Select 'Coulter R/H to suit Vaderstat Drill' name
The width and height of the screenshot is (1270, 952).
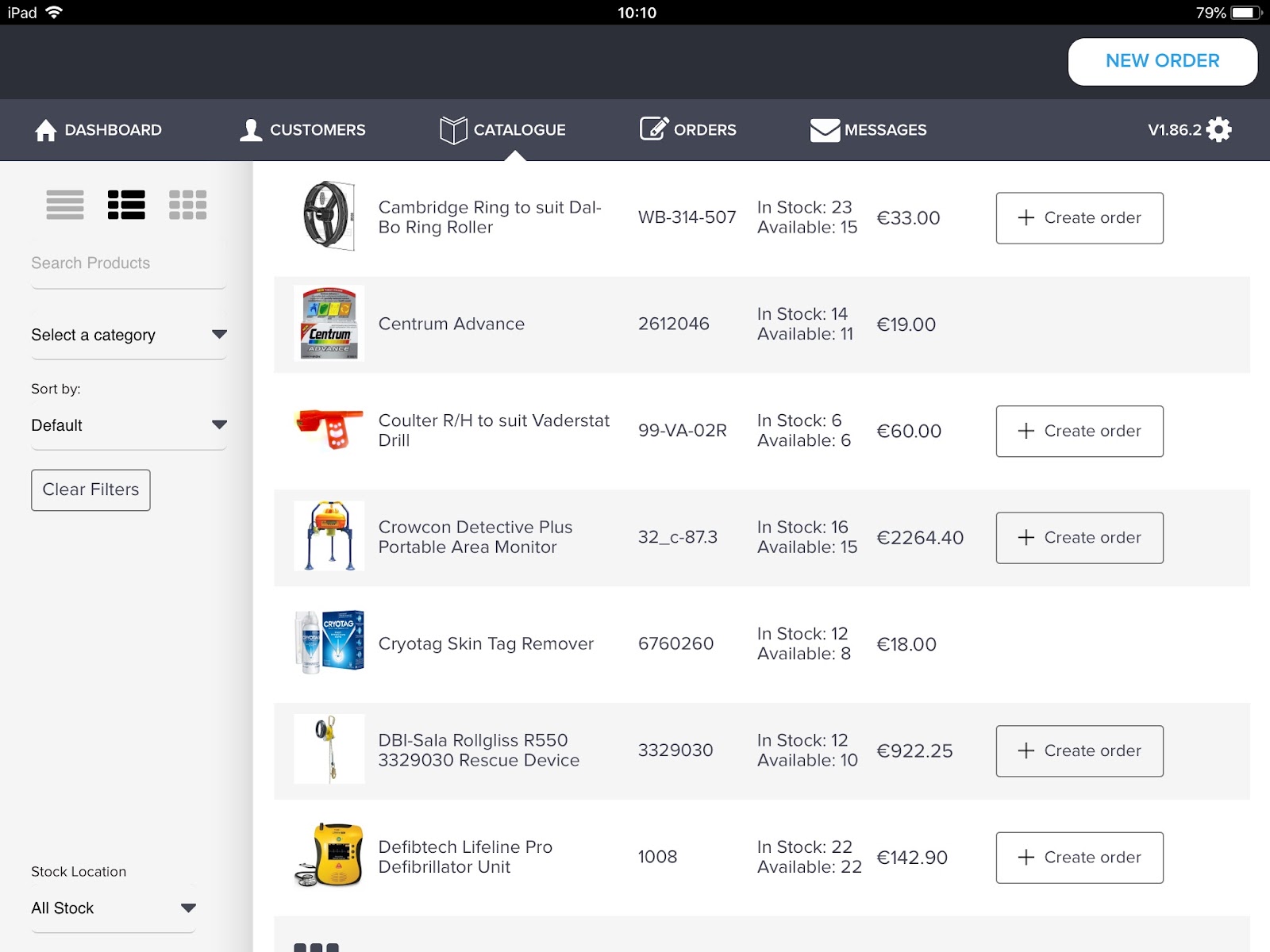494,431
